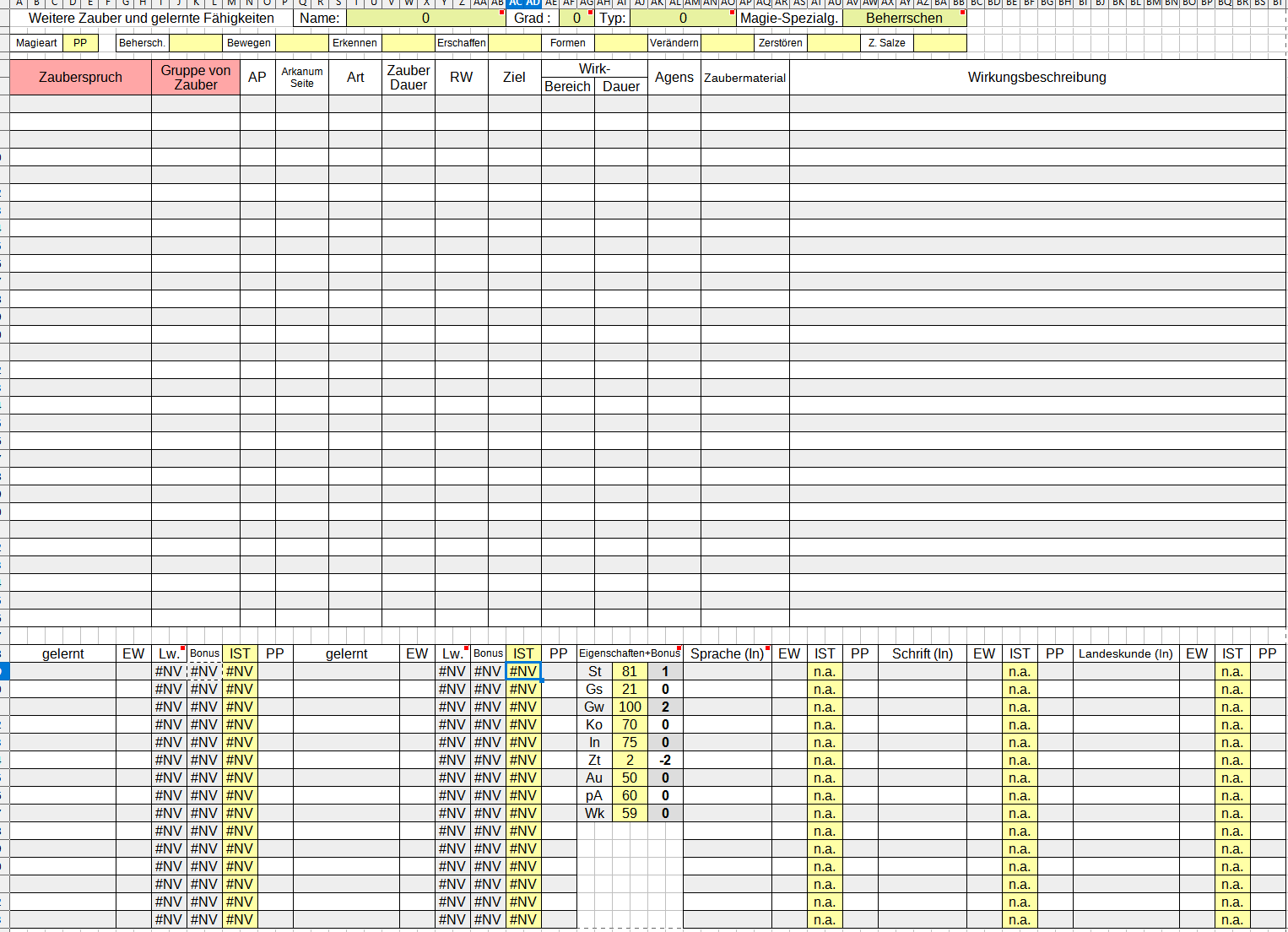Click the Typ value field
The image size is (1288, 932).
pyautogui.click(x=682, y=18)
